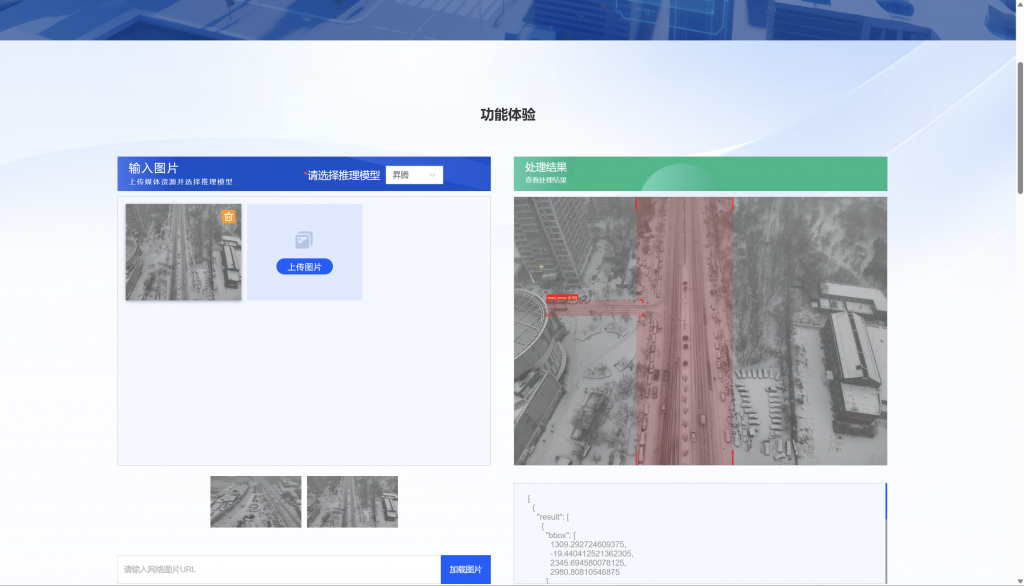Click the 请选择推理模型 label text
The height and width of the screenshot is (586, 1024).
[343, 176]
